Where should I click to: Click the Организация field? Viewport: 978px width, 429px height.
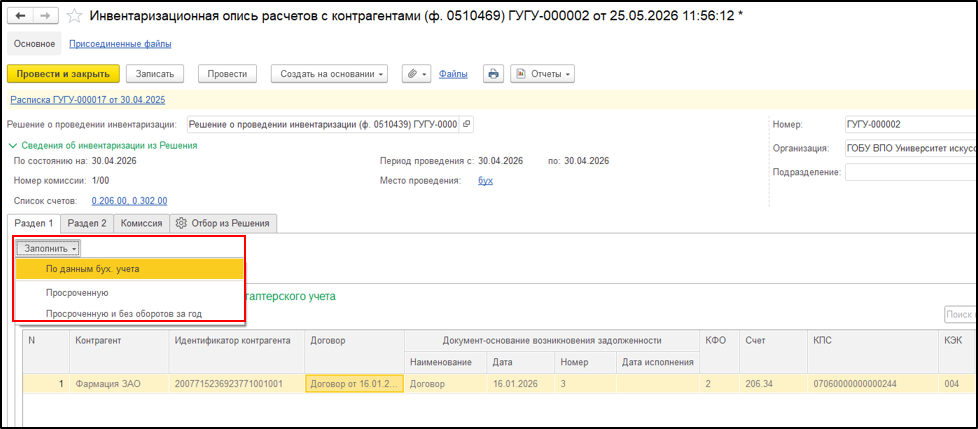click(910, 149)
